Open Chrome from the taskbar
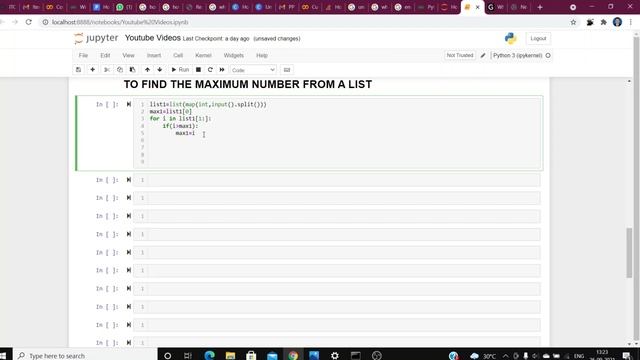The height and width of the screenshot is (360, 640). click(293, 356)
